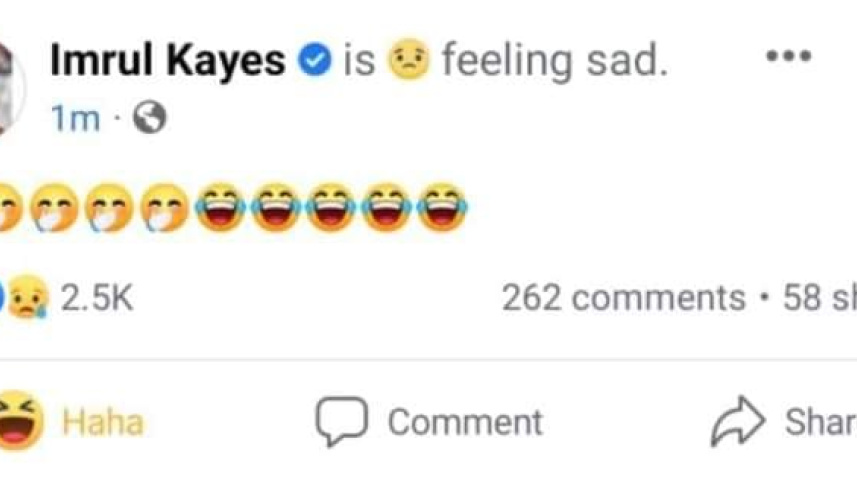Open the Imrul Kayes profile name link
Viewport: 857px width, 482px height.
point(167,62)
